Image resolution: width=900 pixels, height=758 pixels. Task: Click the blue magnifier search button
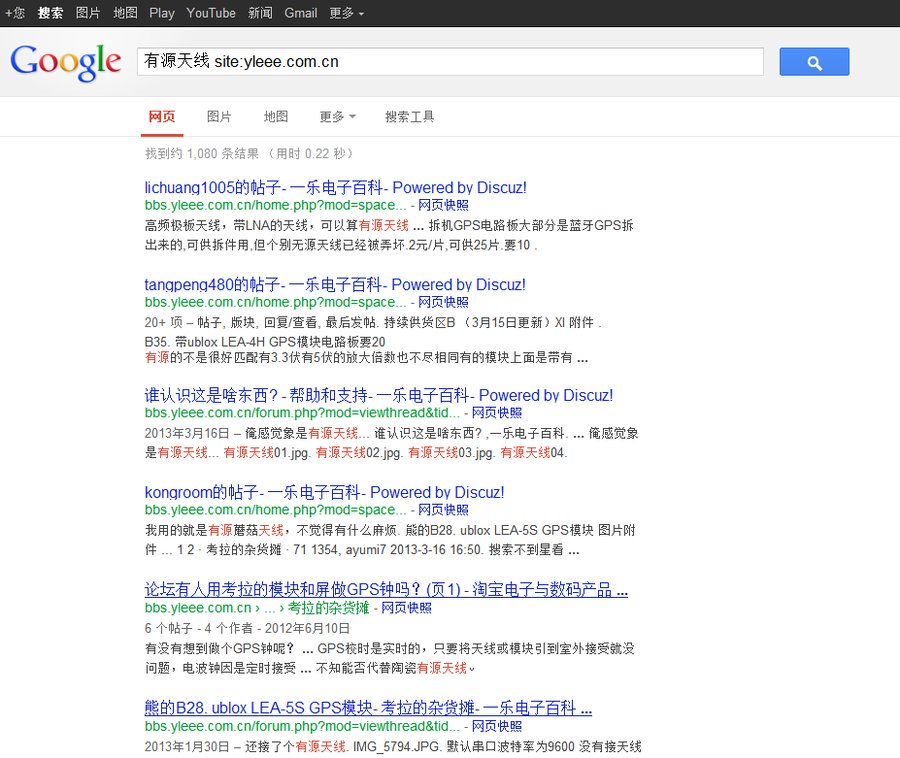(813, 61)
